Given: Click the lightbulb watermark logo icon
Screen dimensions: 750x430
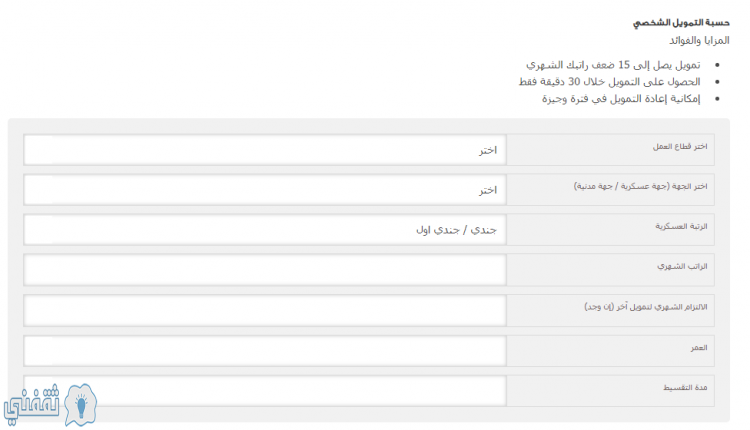Looking at the screenshot, I should coord(80,405).
